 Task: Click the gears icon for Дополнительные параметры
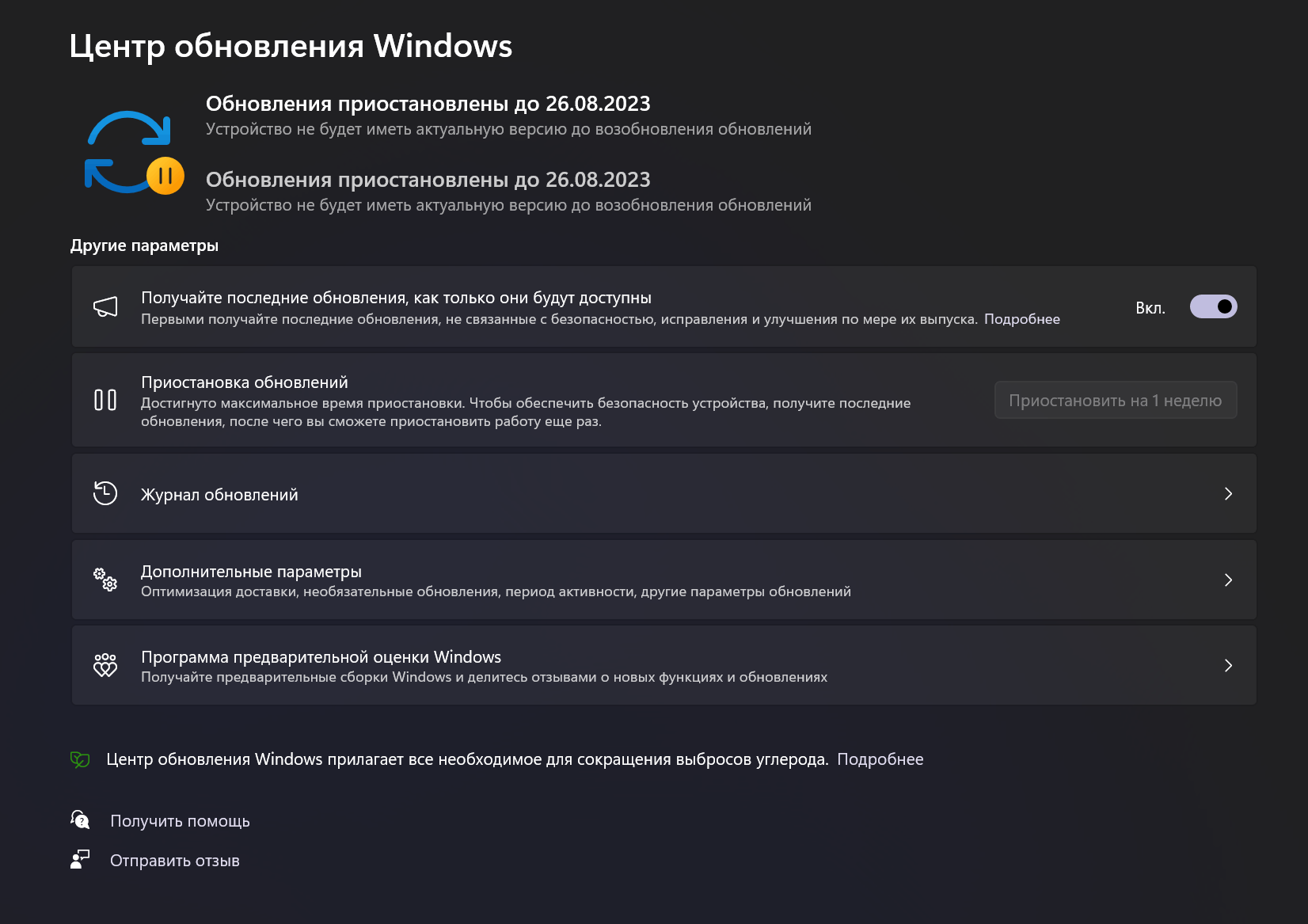pyautogui.click(x=105, y=580)
